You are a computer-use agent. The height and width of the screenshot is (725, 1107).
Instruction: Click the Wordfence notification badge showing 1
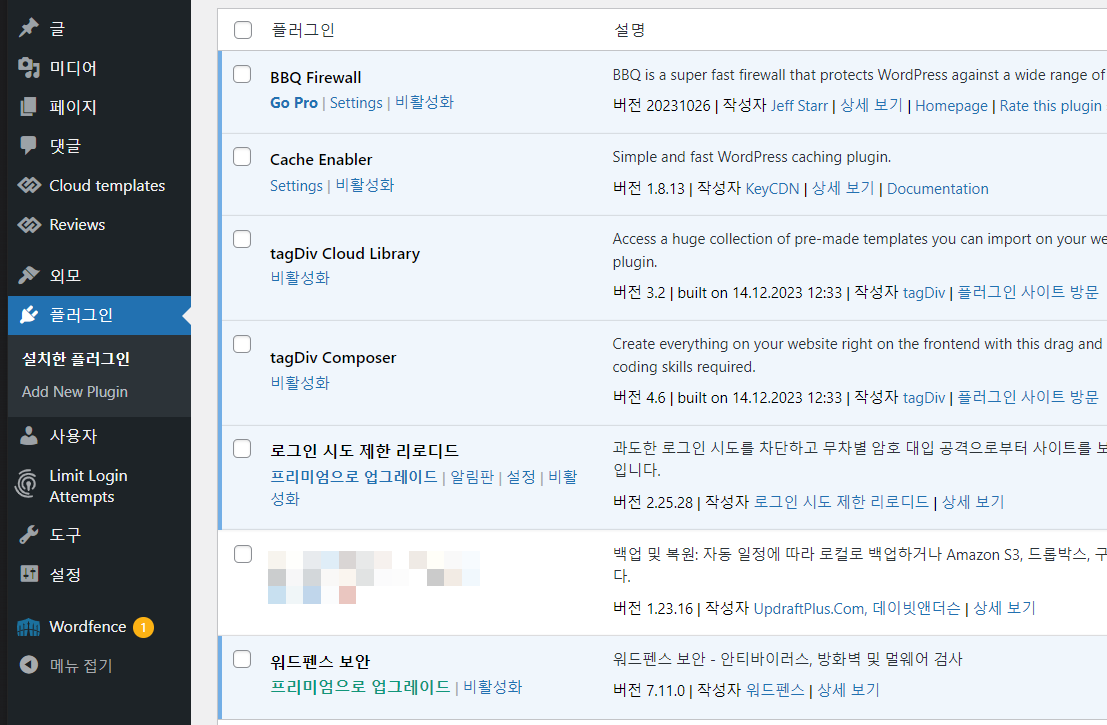tap(143, 627)
